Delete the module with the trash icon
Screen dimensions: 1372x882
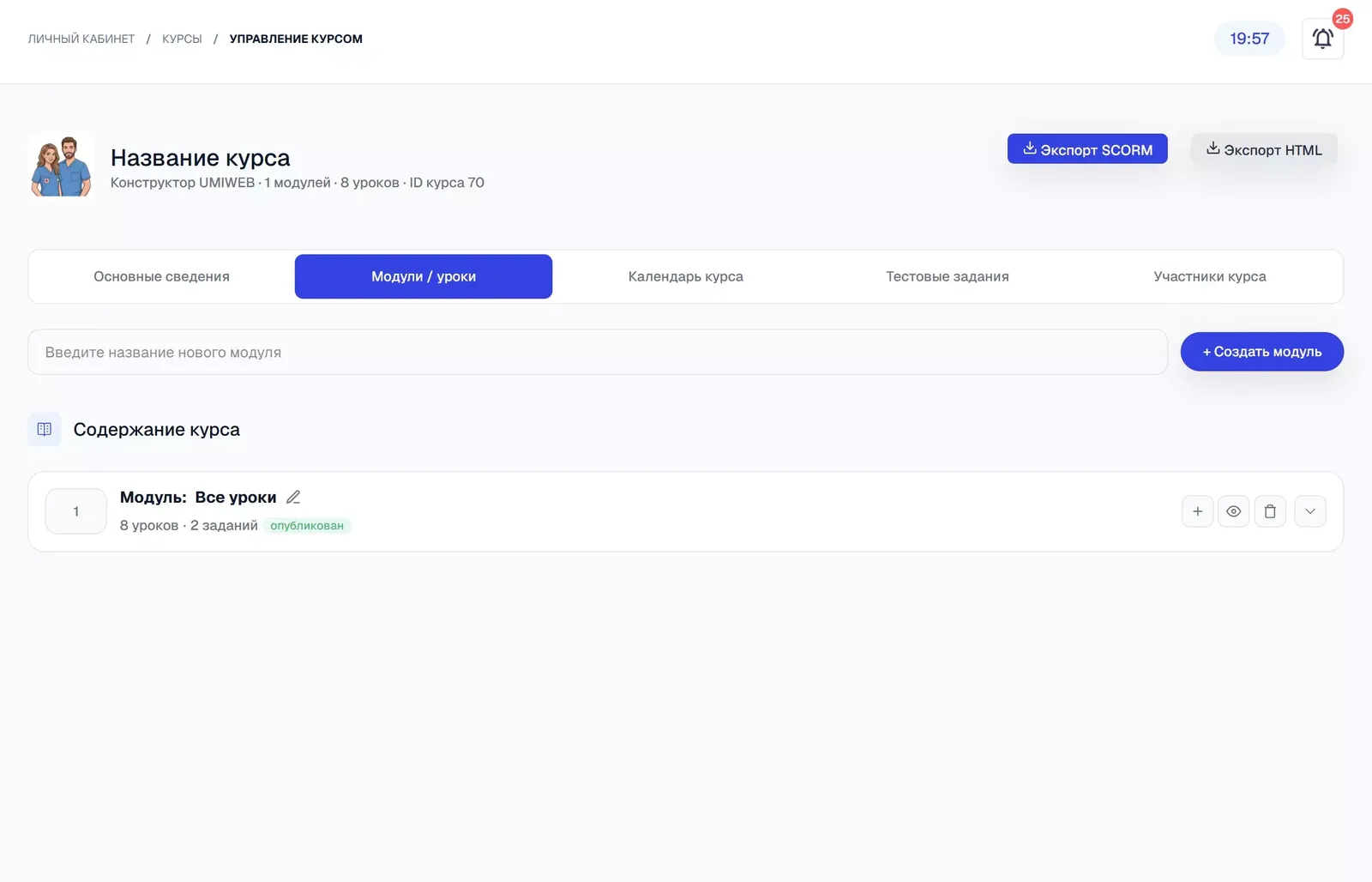pyautogui.click(x=1270, y=511)
